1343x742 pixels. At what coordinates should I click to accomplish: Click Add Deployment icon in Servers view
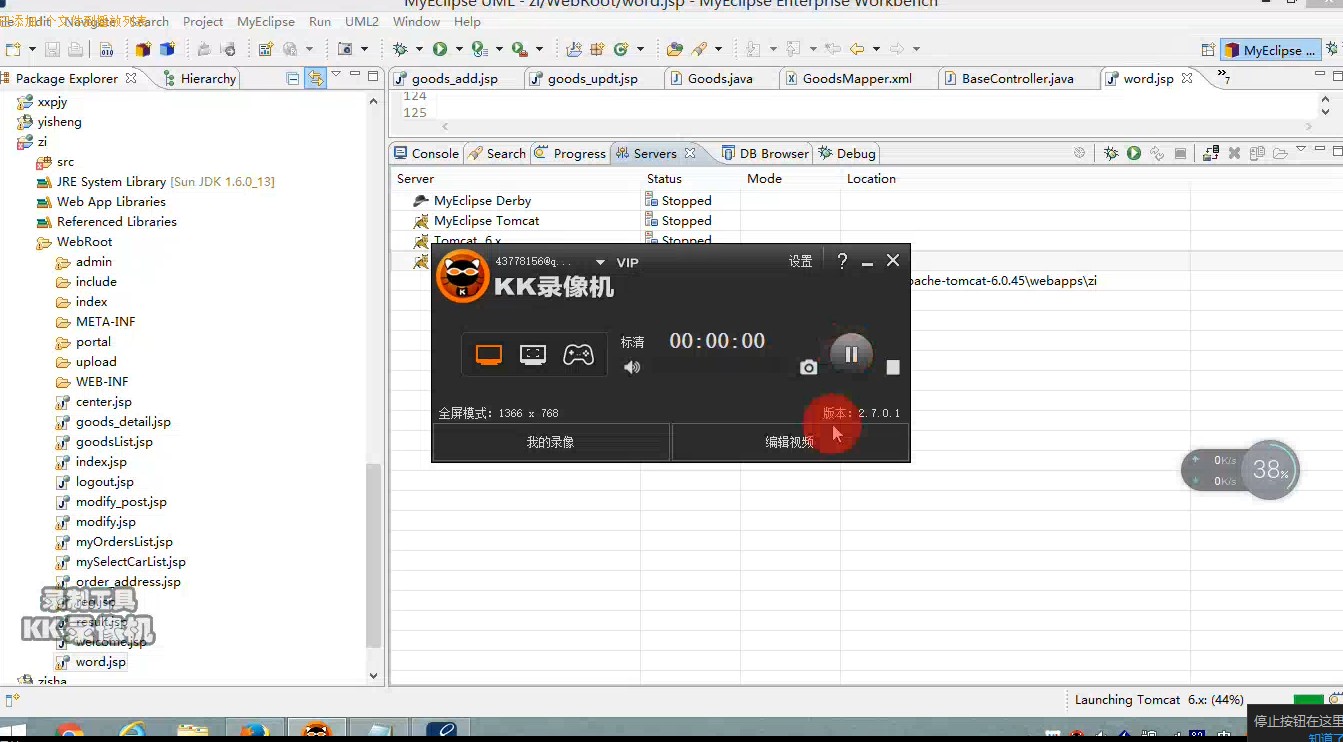click(x=1211, y=153)
